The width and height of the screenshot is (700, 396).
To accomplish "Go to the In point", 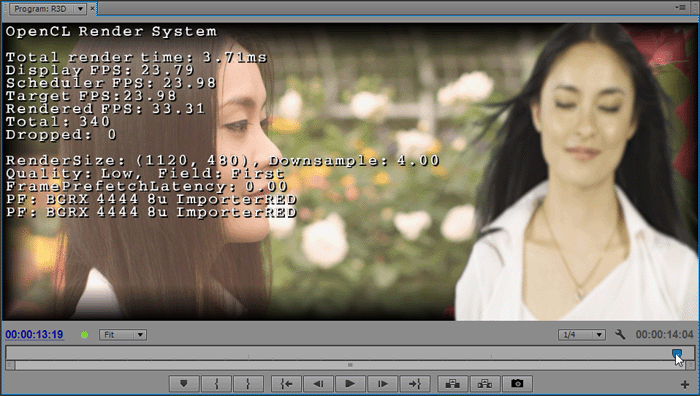I will (286, 383).
